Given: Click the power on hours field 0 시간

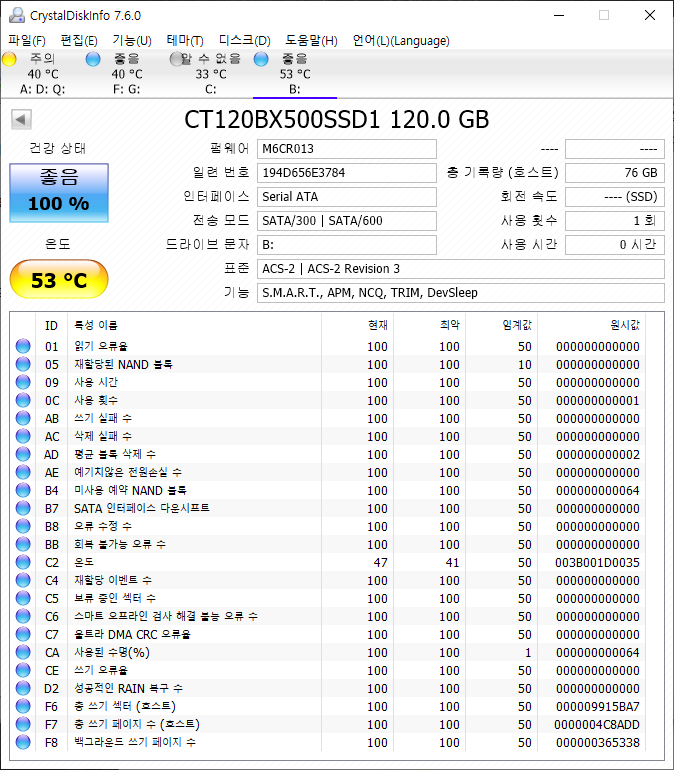Looking at the screenshot, I should point(615,245).
